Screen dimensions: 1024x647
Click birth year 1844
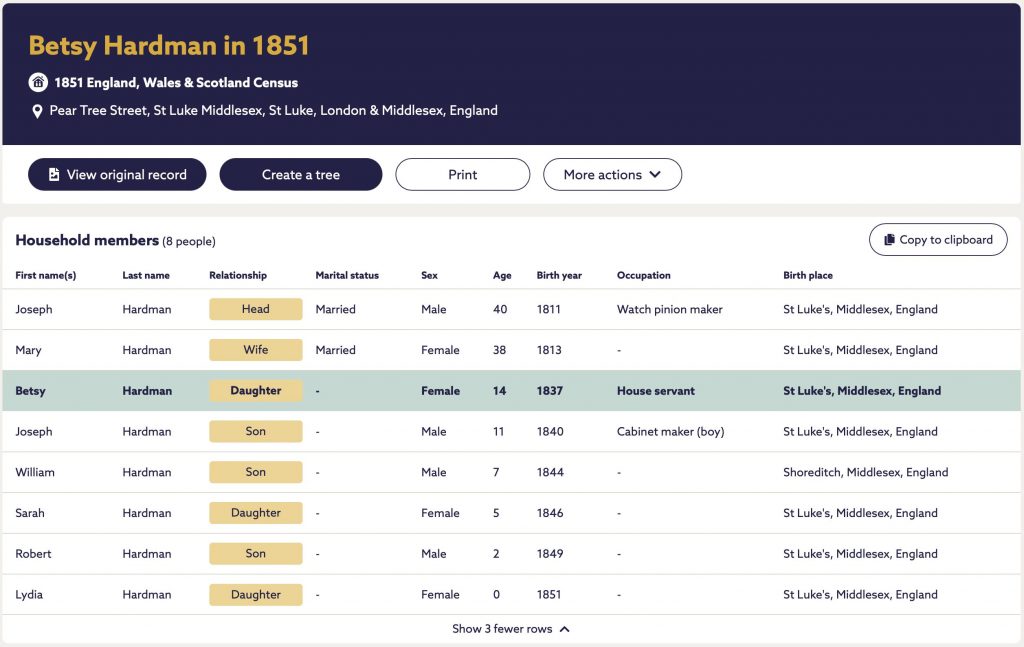(x=550, y=472)
